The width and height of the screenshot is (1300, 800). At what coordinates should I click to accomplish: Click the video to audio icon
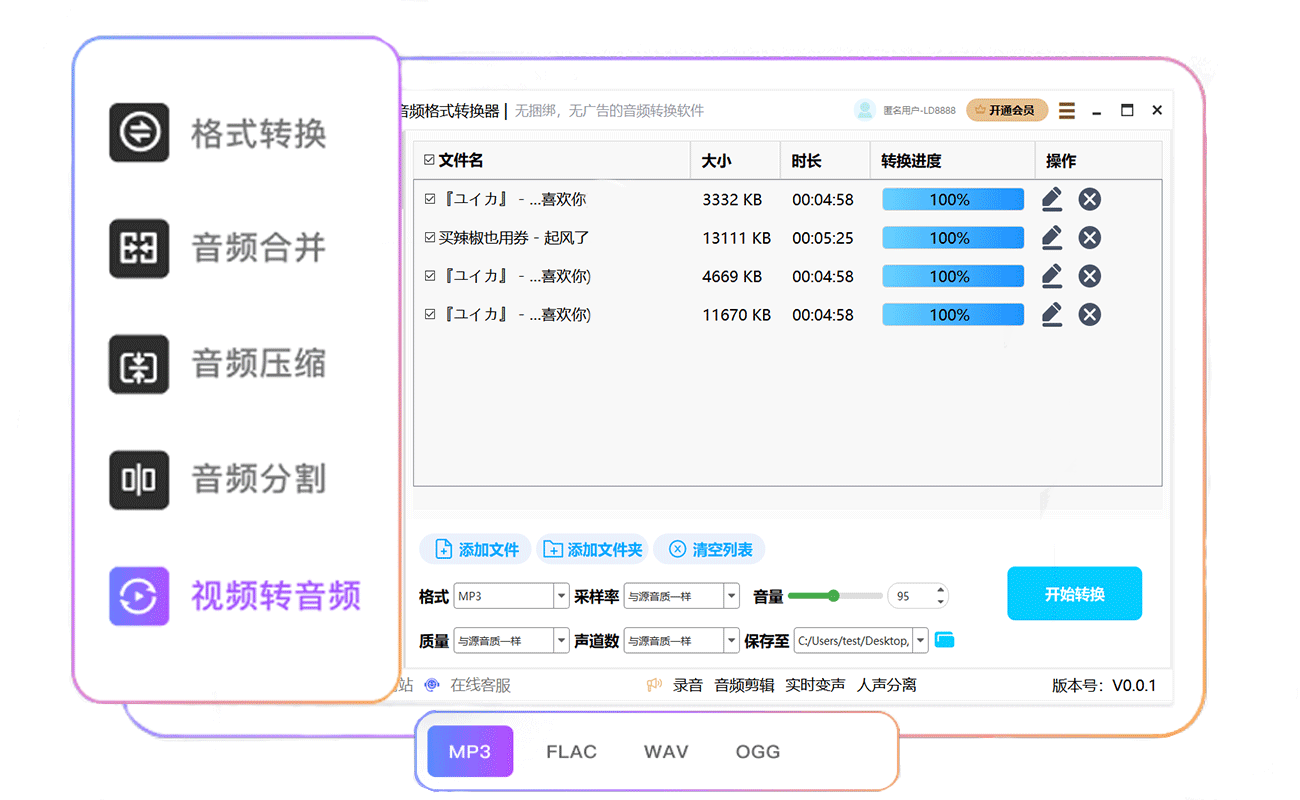139,596
